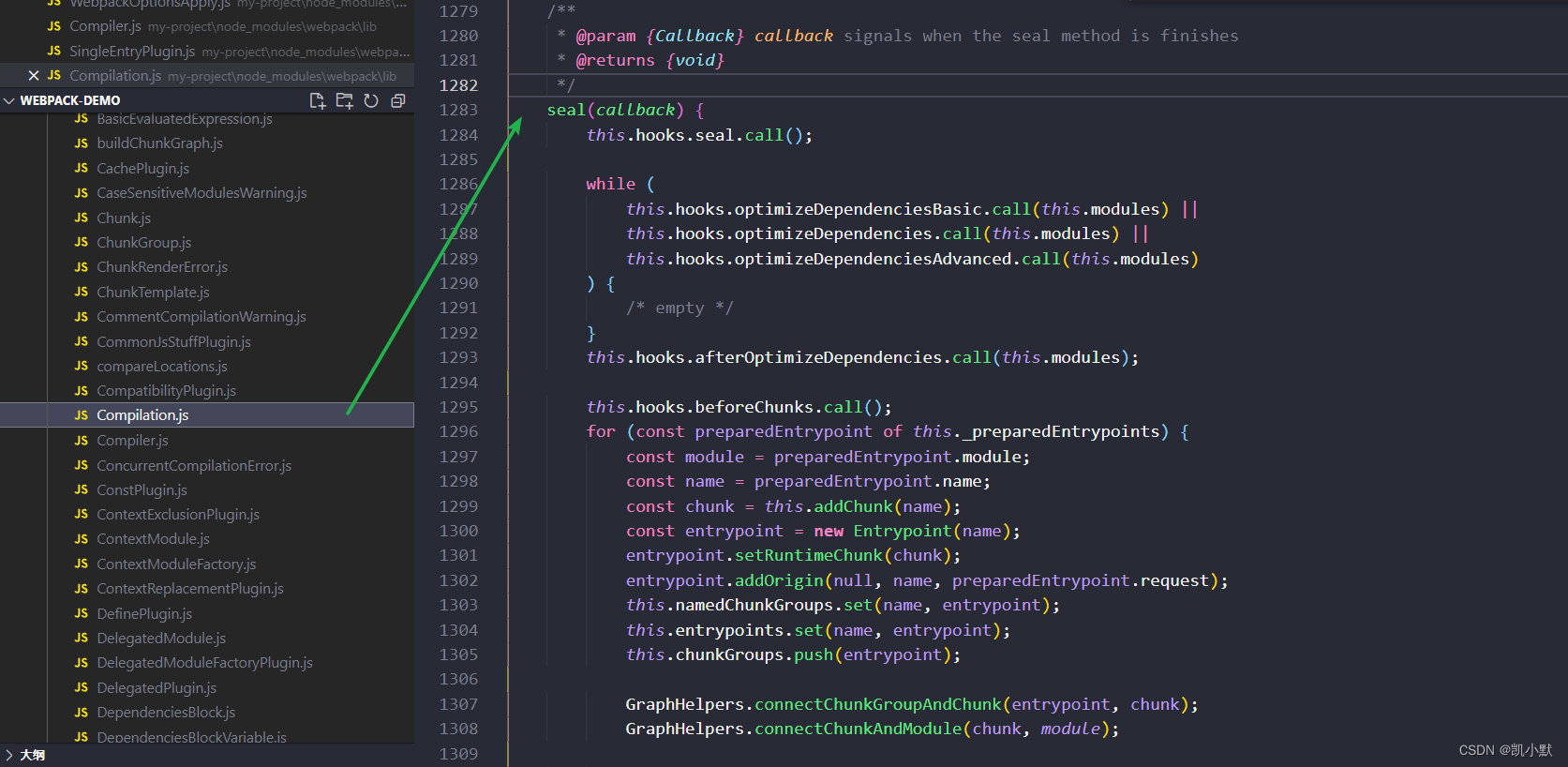Click the Entrypoint class name on line 1300
Viewport: 1568px width, 767px height.
[903, 531]
